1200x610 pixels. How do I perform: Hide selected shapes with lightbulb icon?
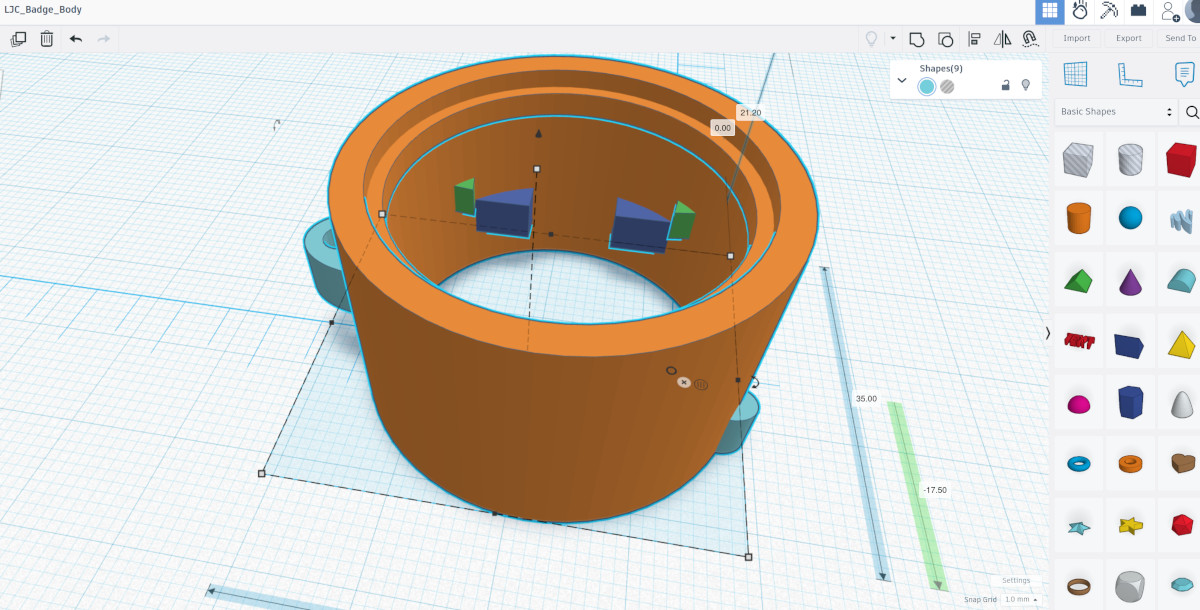pos(1025,86)
